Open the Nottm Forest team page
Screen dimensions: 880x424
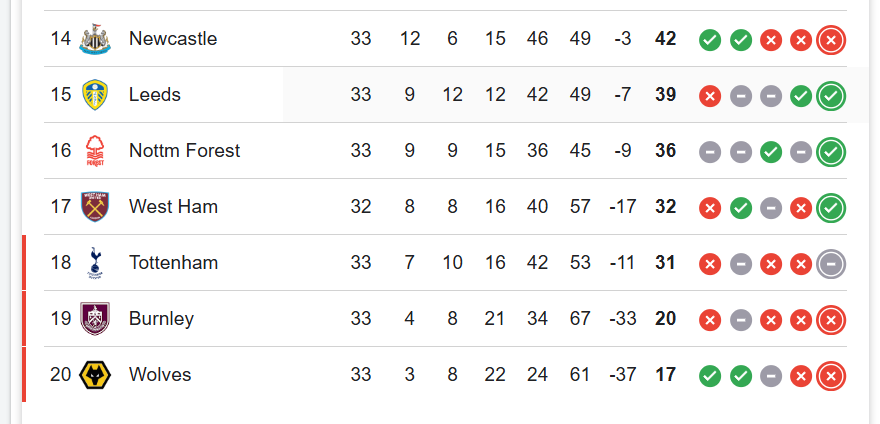click(x=184, y=151)
